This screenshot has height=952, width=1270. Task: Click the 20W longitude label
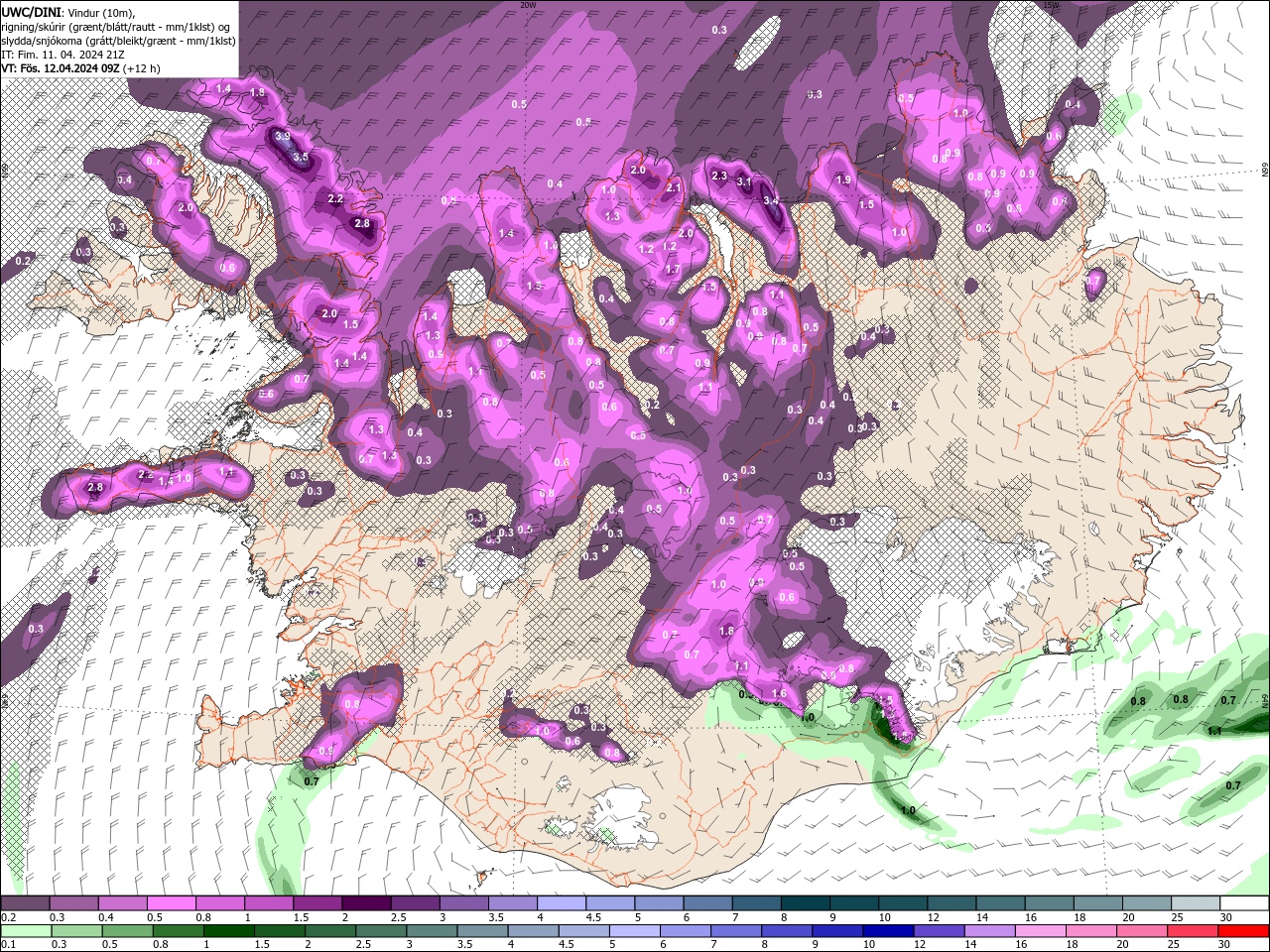(528, 5)
